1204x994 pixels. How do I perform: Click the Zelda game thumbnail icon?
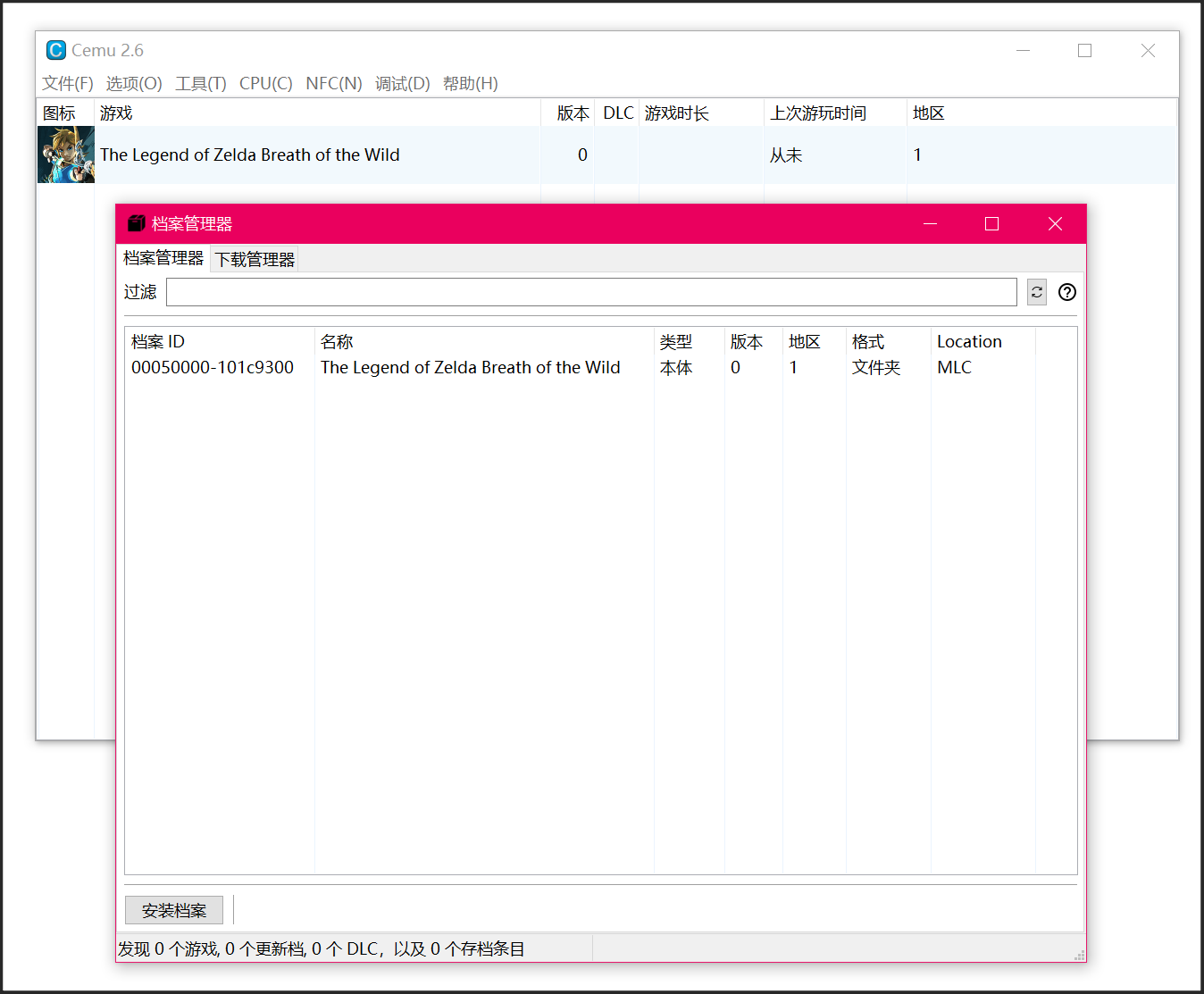[66, 155]
